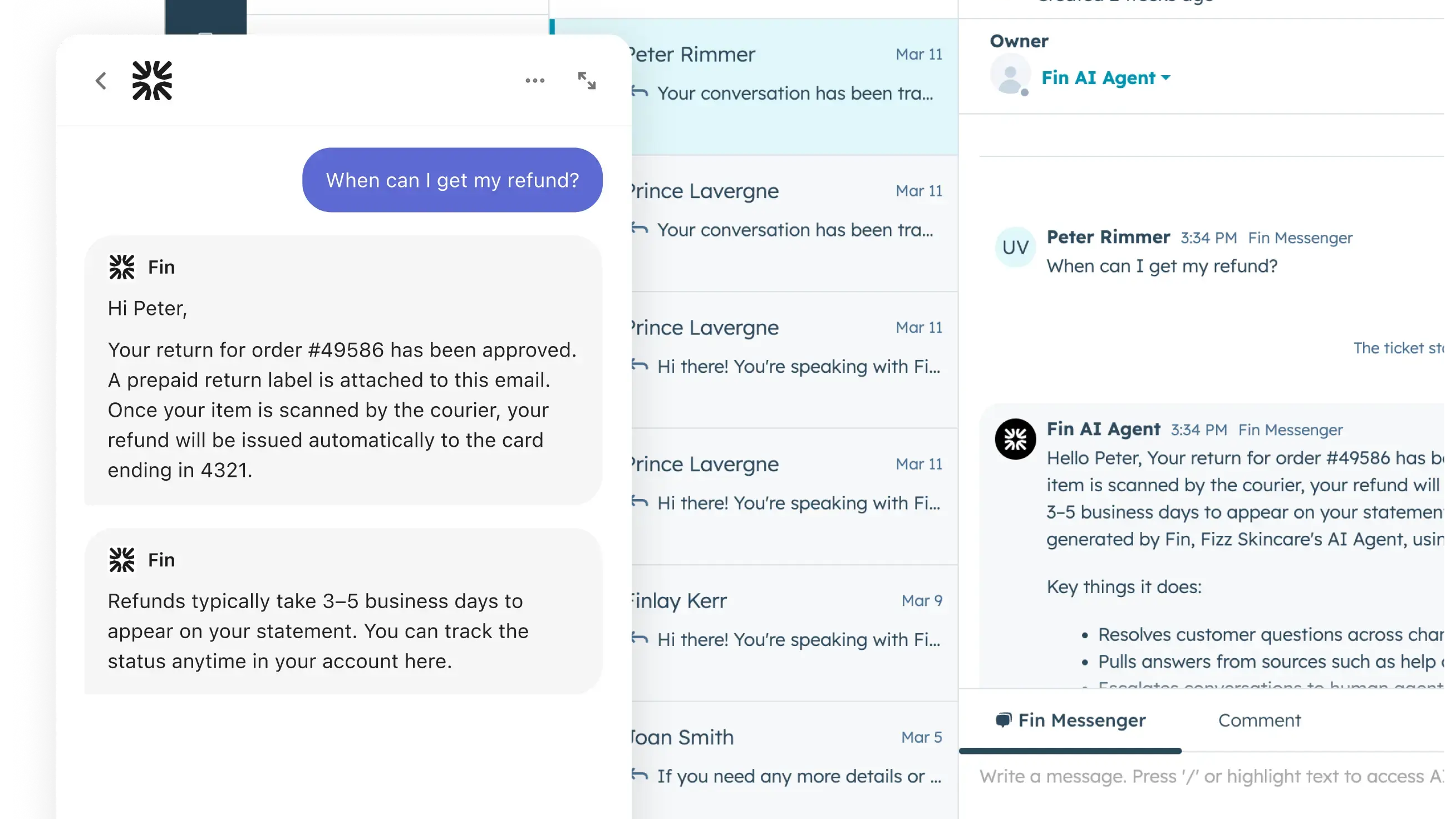This screenshot has height=819, width=1456.
Task: Click the Fin logo in messenger header
Action: click(152, 81)
